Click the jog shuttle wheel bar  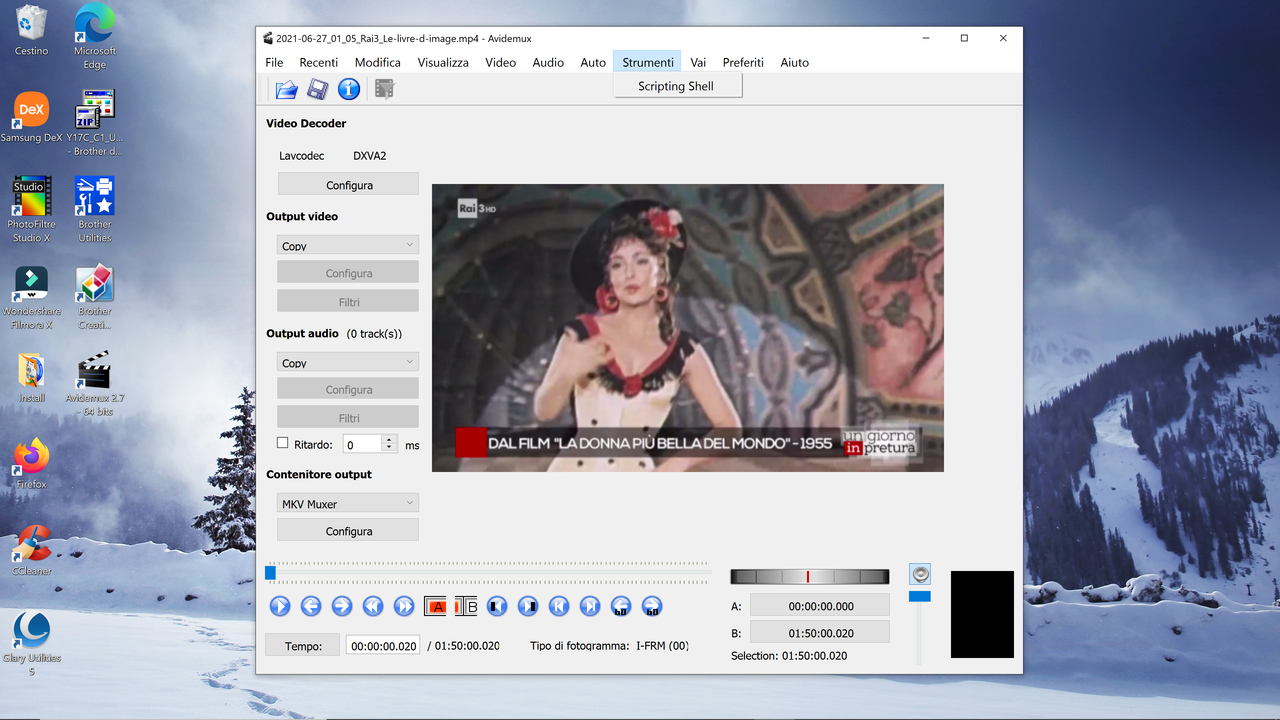809,576
